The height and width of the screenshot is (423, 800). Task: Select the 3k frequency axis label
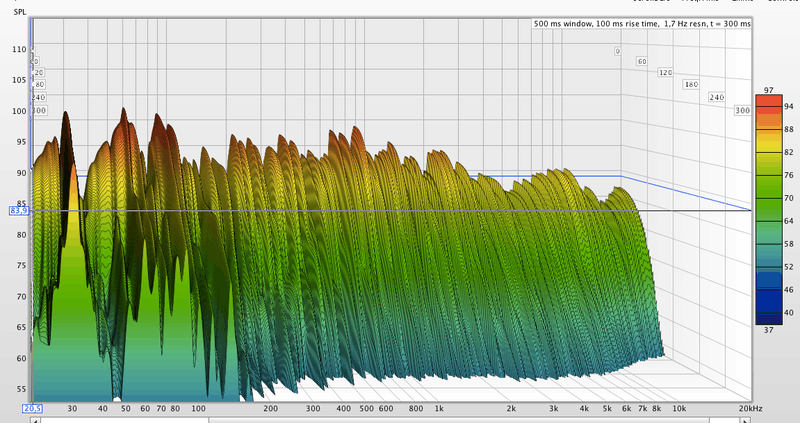coord(554,408)
